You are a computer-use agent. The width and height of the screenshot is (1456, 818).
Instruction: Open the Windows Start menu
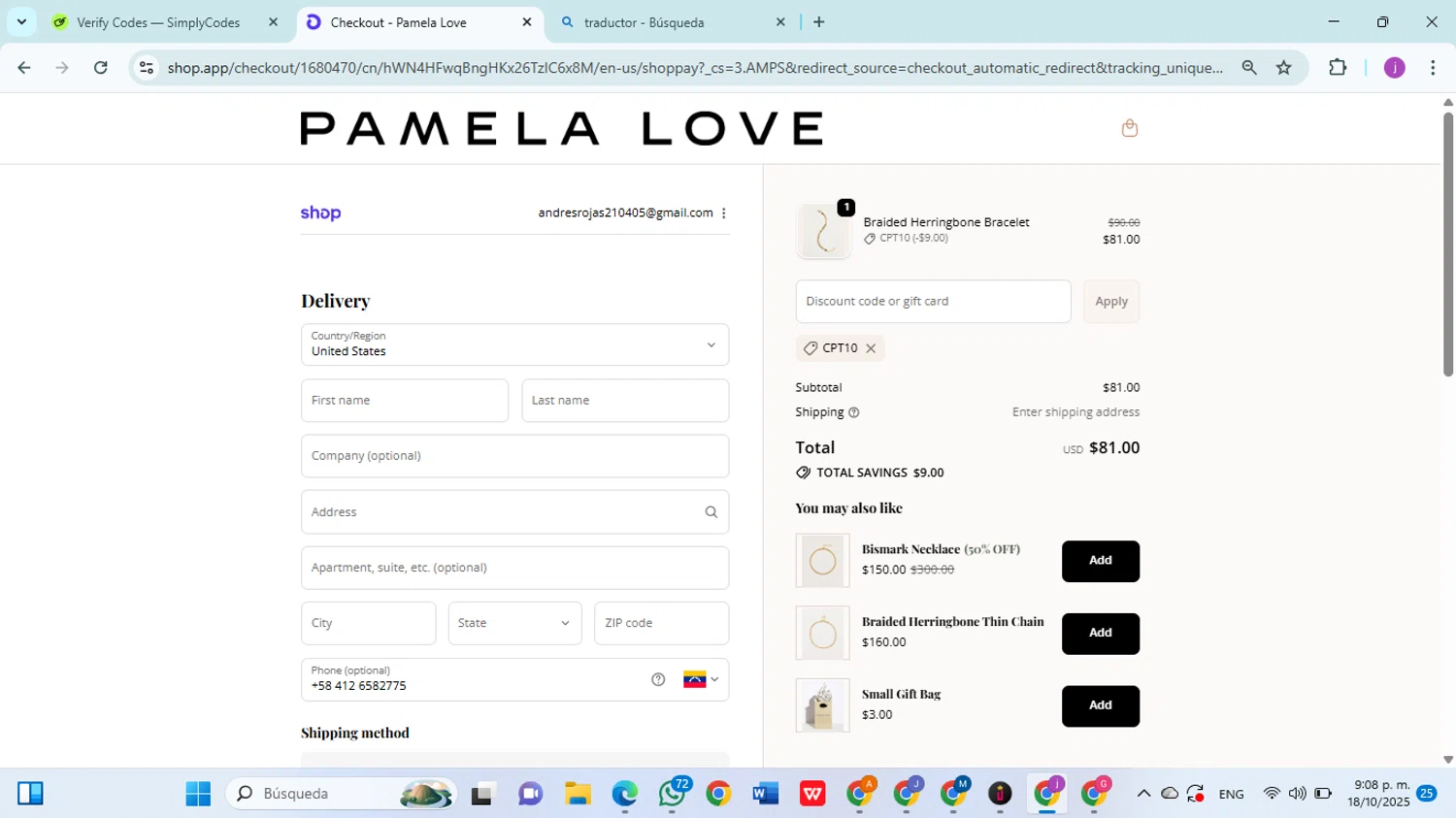point(198,794)
